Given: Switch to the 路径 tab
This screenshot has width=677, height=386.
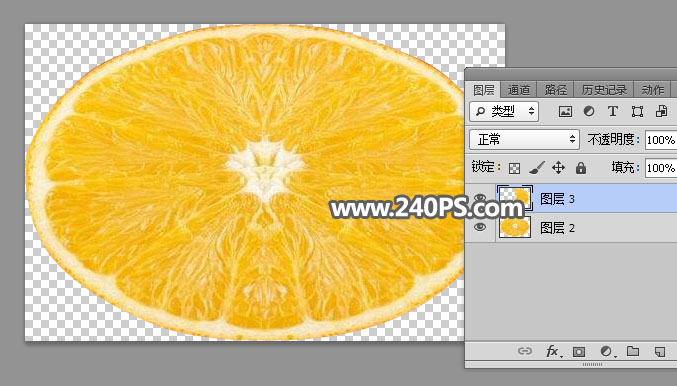Looking at the screenshot, I should coord(555,90).
